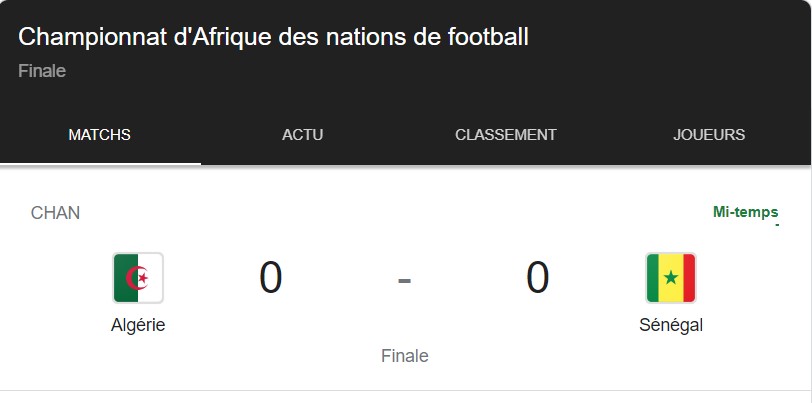Click the dash between the scores
Screen dimensions: 812x403
pyautogui.click(x=404, y=279)
